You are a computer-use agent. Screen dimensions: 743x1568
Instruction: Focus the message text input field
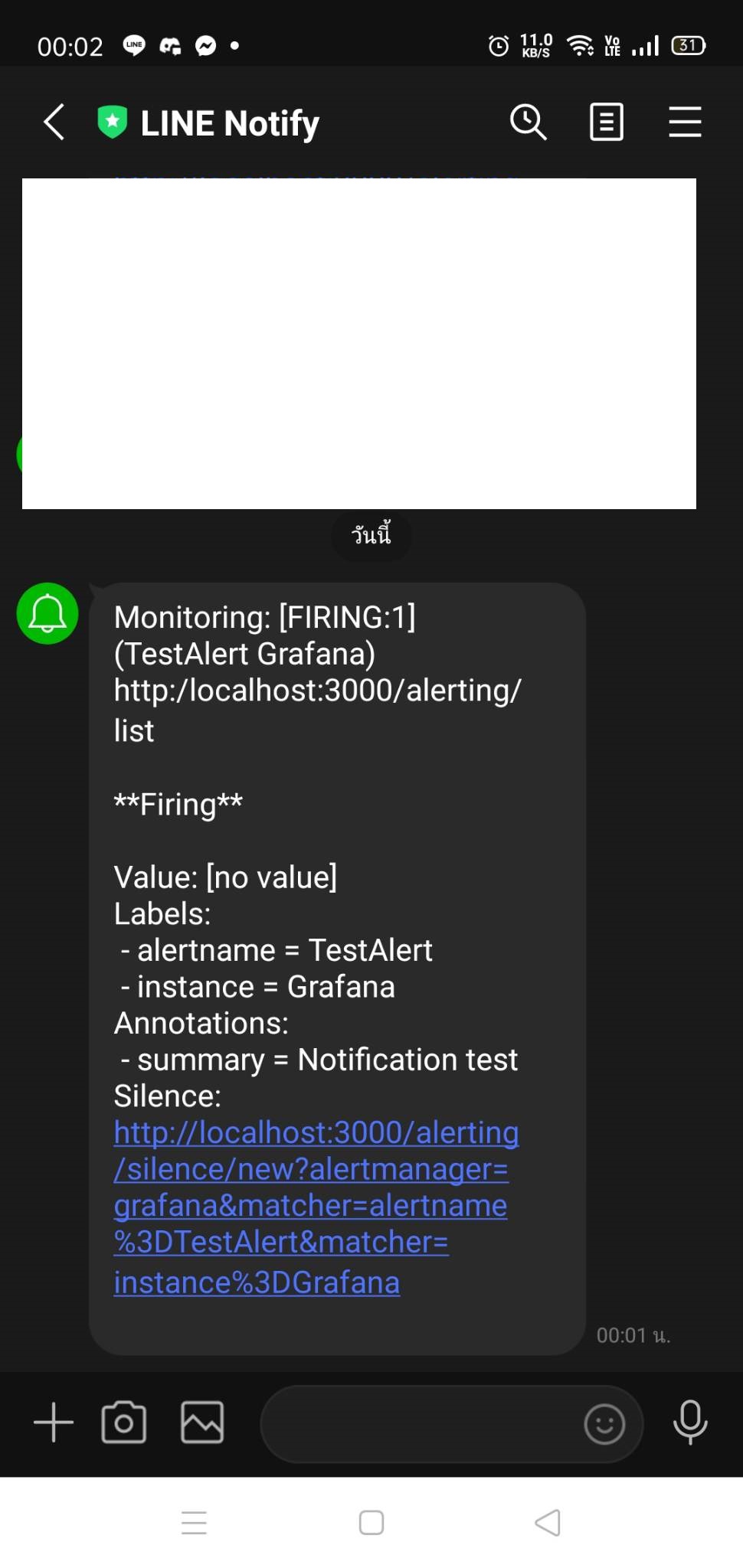[421, 1424]
